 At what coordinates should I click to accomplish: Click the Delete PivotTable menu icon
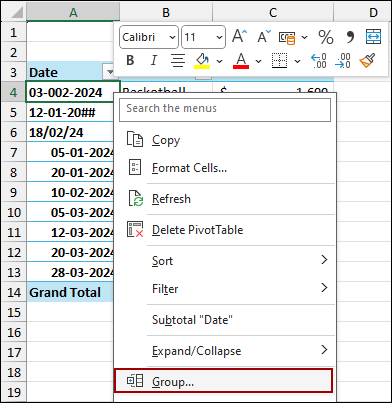point(135,229)
